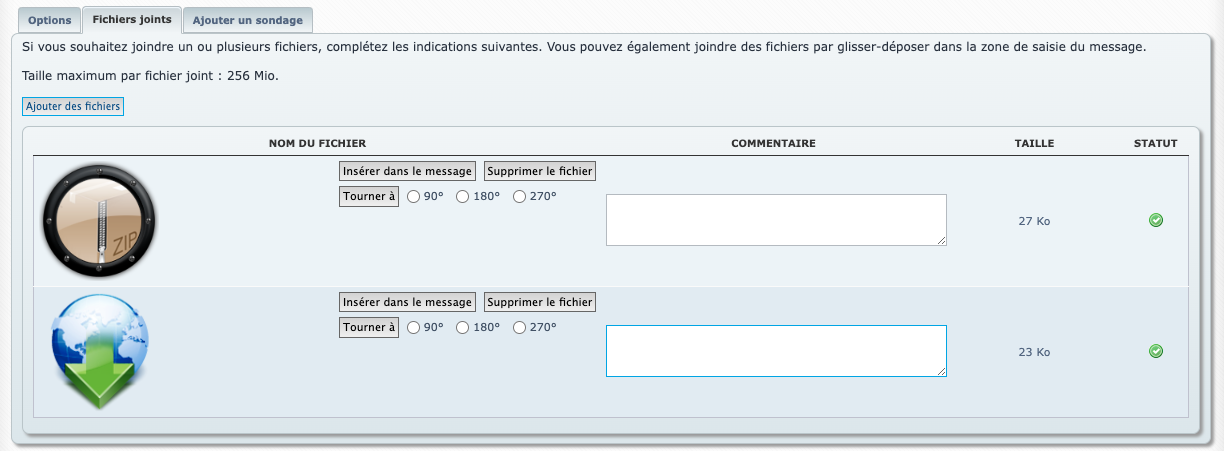Click the comment text box for first file
This screenshot has height=451, width=1224.
[x=776, y=220]
